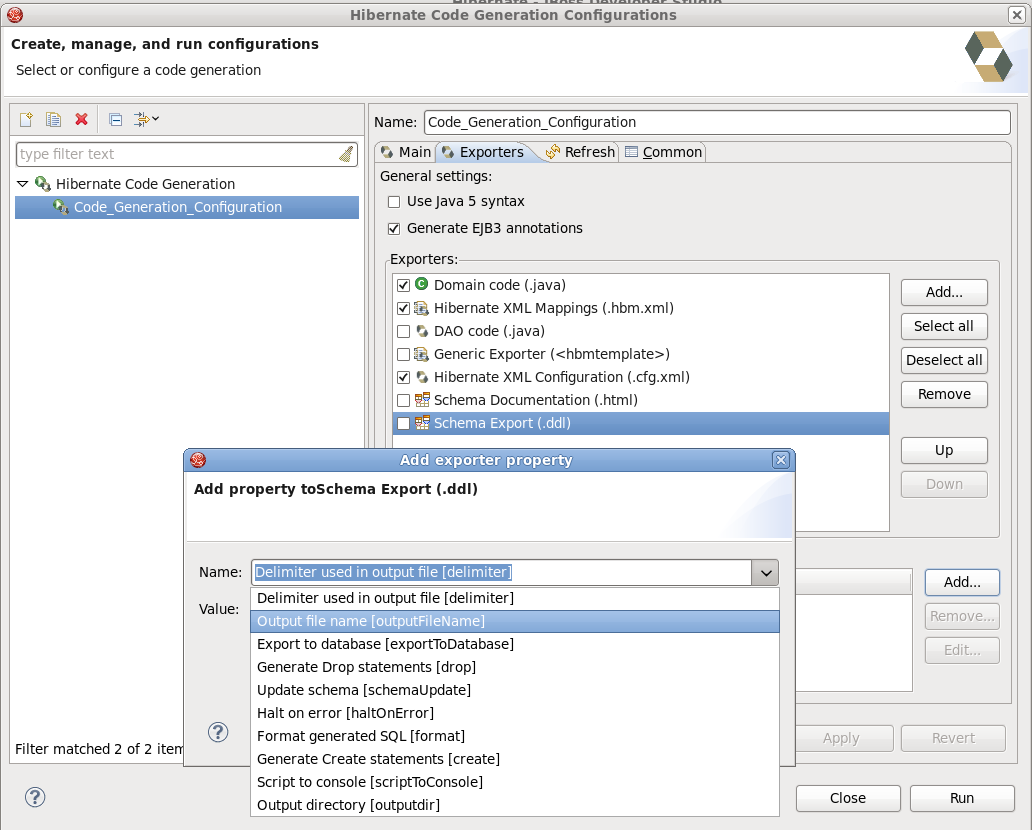Viewport: 1032px width, 830px height.
Task: Click the Select all exporters button
Action: click(943, 326)
